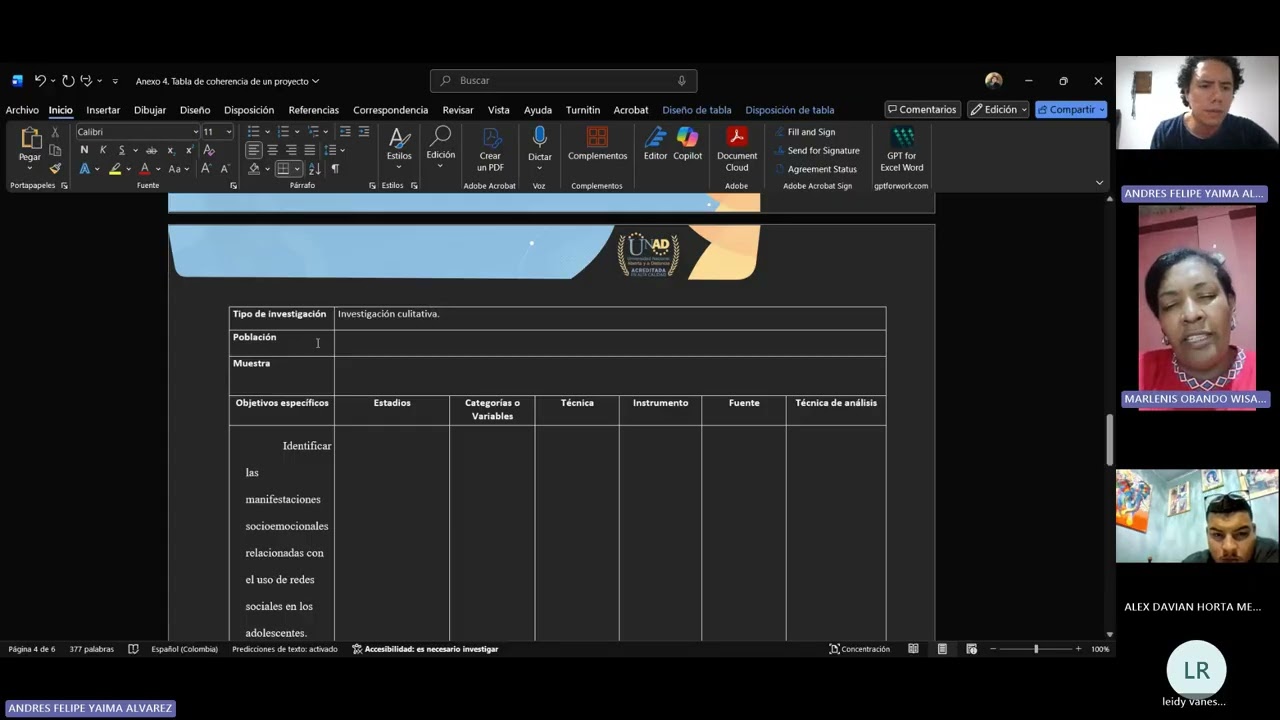Apply strikethrough formatting
The height and width of the screenshot is (720, 1280).
click(x=151, y=150)
